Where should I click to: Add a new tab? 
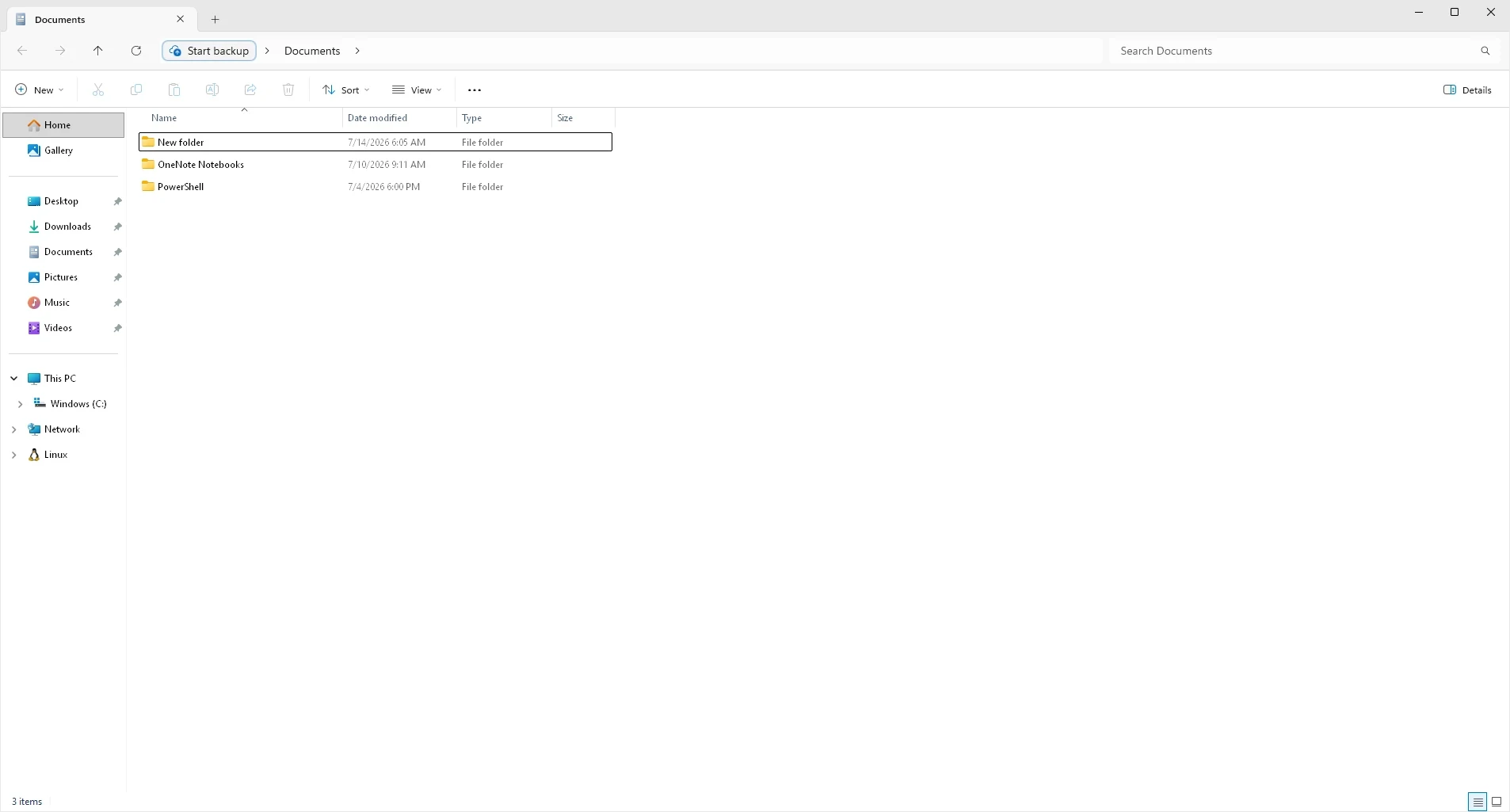[215, 20]
